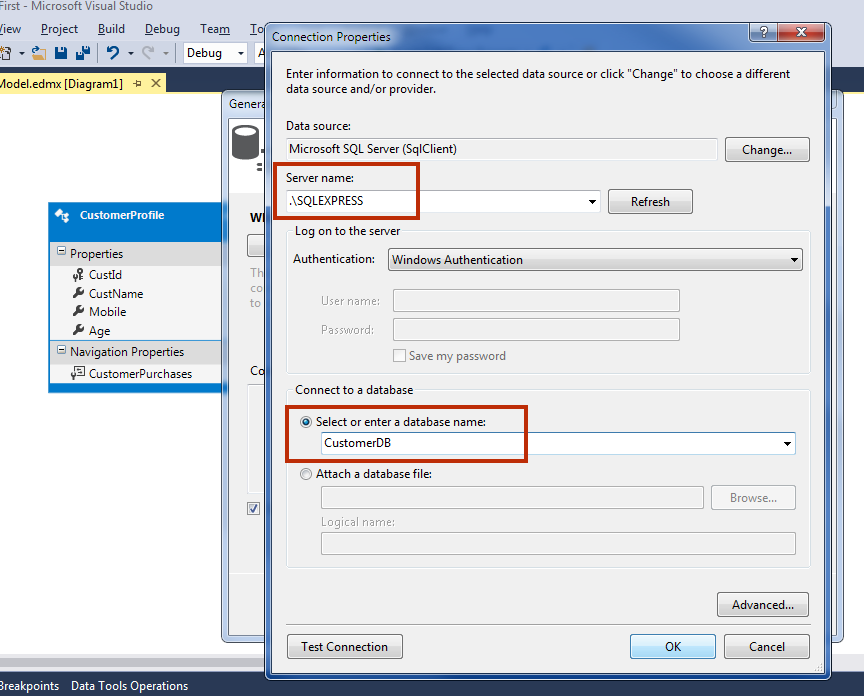Image resolution: width=864 pixels, height=696 pixels.
Task: Click the Advanced... button
Action: 763,605
